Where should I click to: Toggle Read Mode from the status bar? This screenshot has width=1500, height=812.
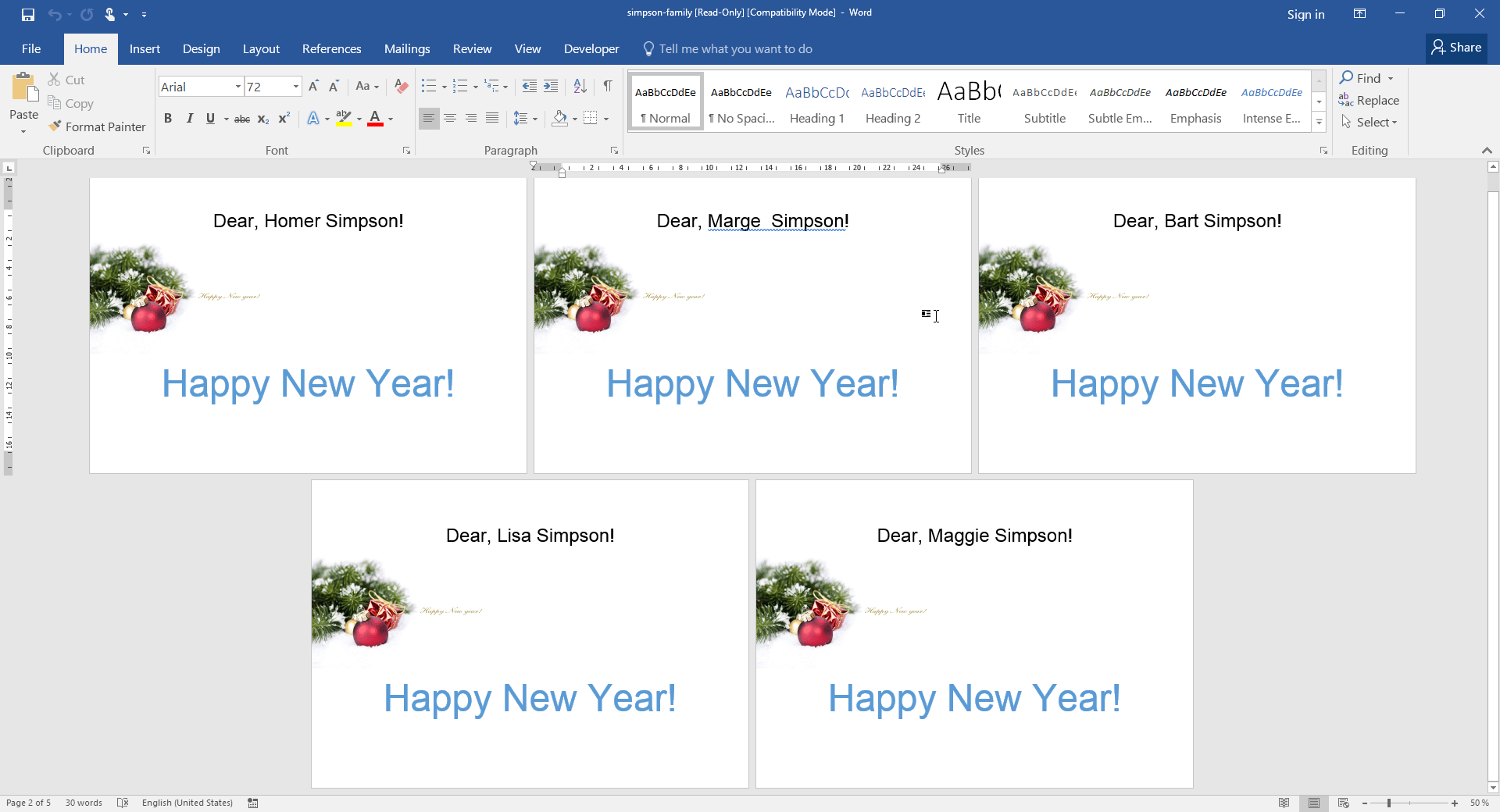(x=1284, y=803)
